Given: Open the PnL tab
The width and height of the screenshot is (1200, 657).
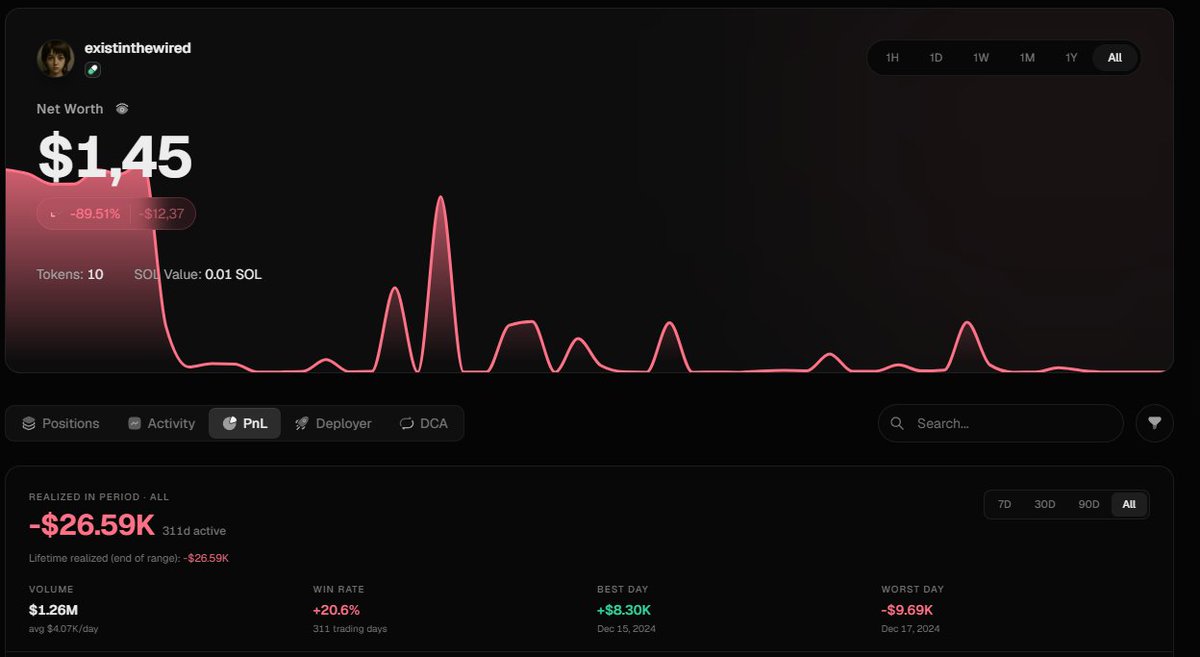Looking at the screenshot, I should point(245,424).
